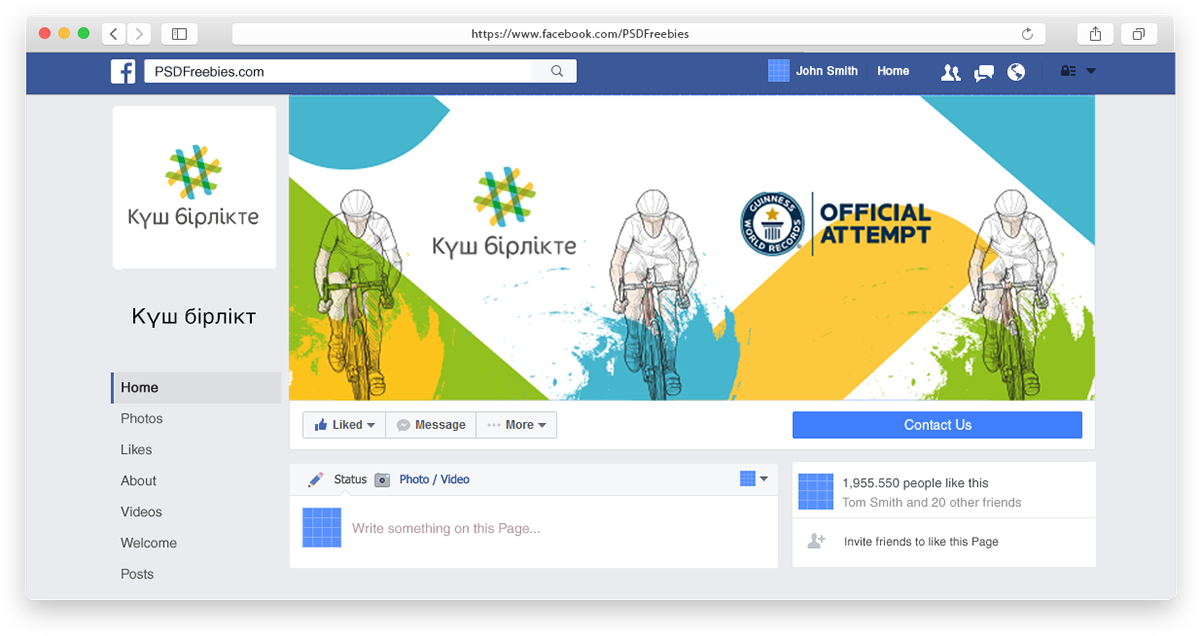This screenshot has width=1200, height=636.
Task: Open the Photo / Video link
Action: point(434,480)
